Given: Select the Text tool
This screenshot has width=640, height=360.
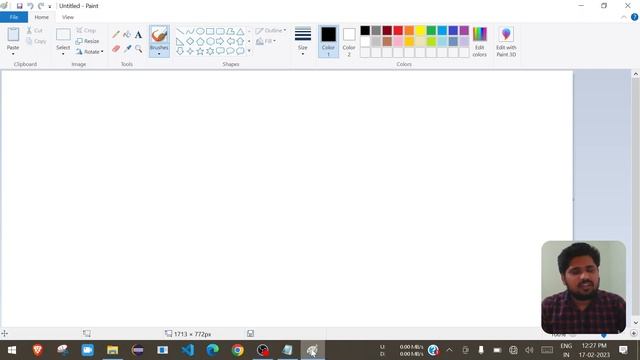Looking at the screenshot, I should [138, 35].
